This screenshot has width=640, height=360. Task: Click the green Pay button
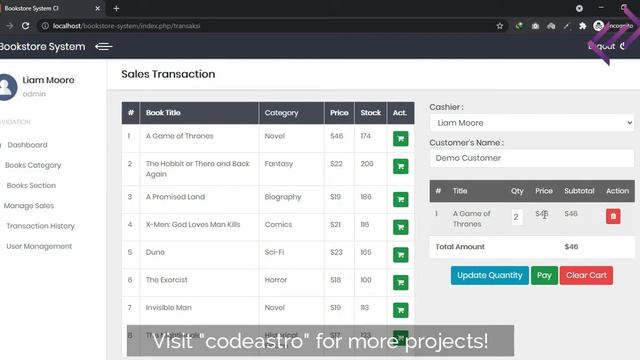[x=544, y=276]
